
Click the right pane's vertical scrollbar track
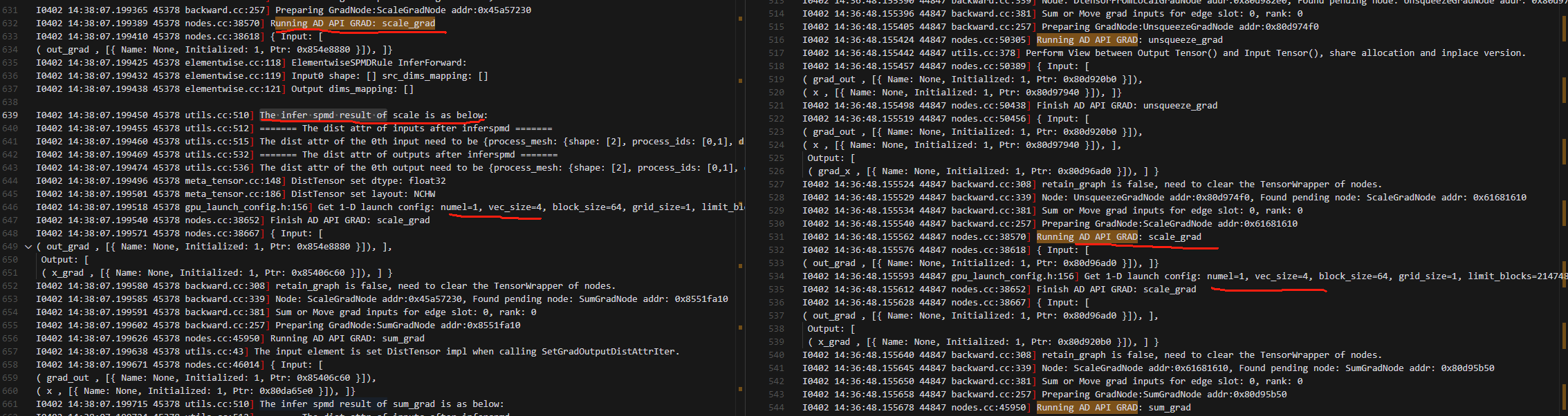pyautogui.click(x=1563, y=207)
